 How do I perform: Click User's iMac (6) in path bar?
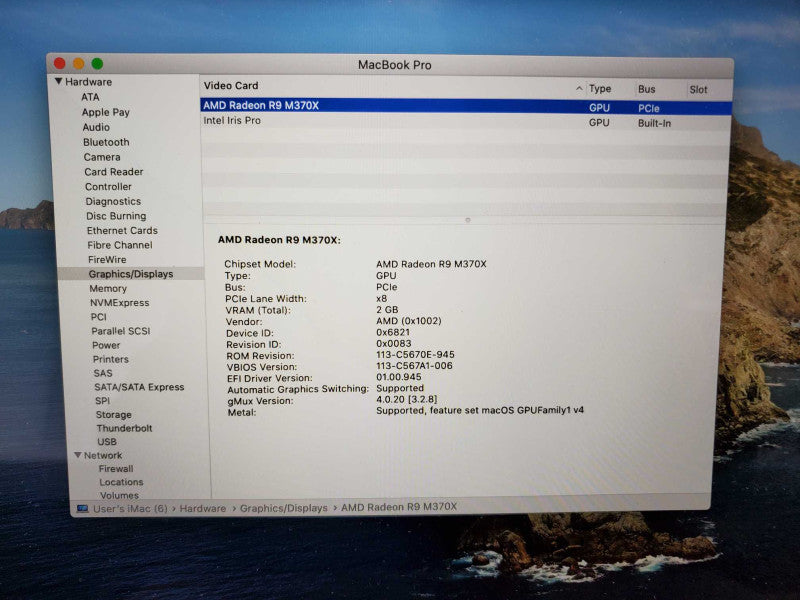pyautogui.click(x=130, y=509)
